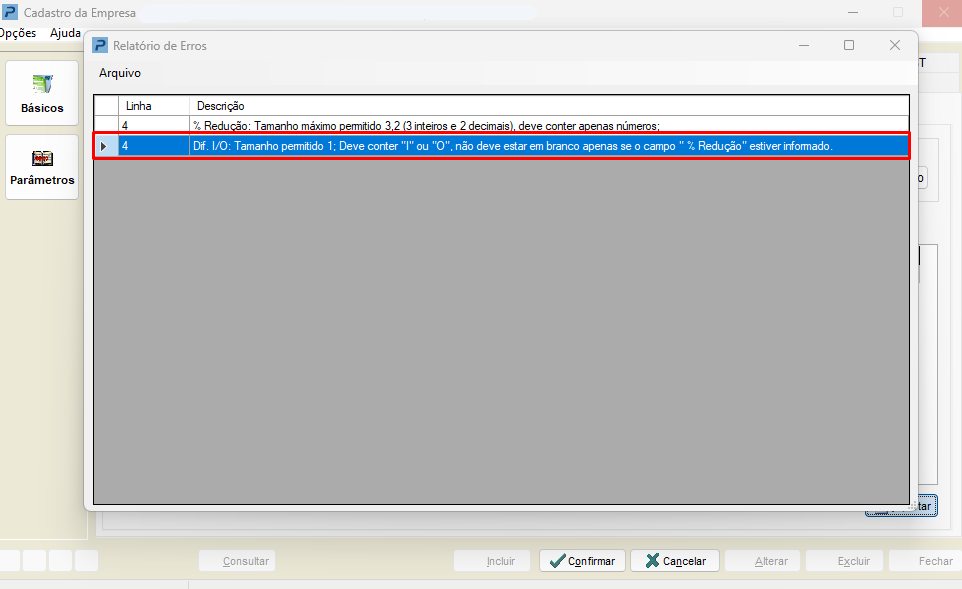962x589 pixels.
Task: Click the Cancelar button
Action: (x=675, y=561)
